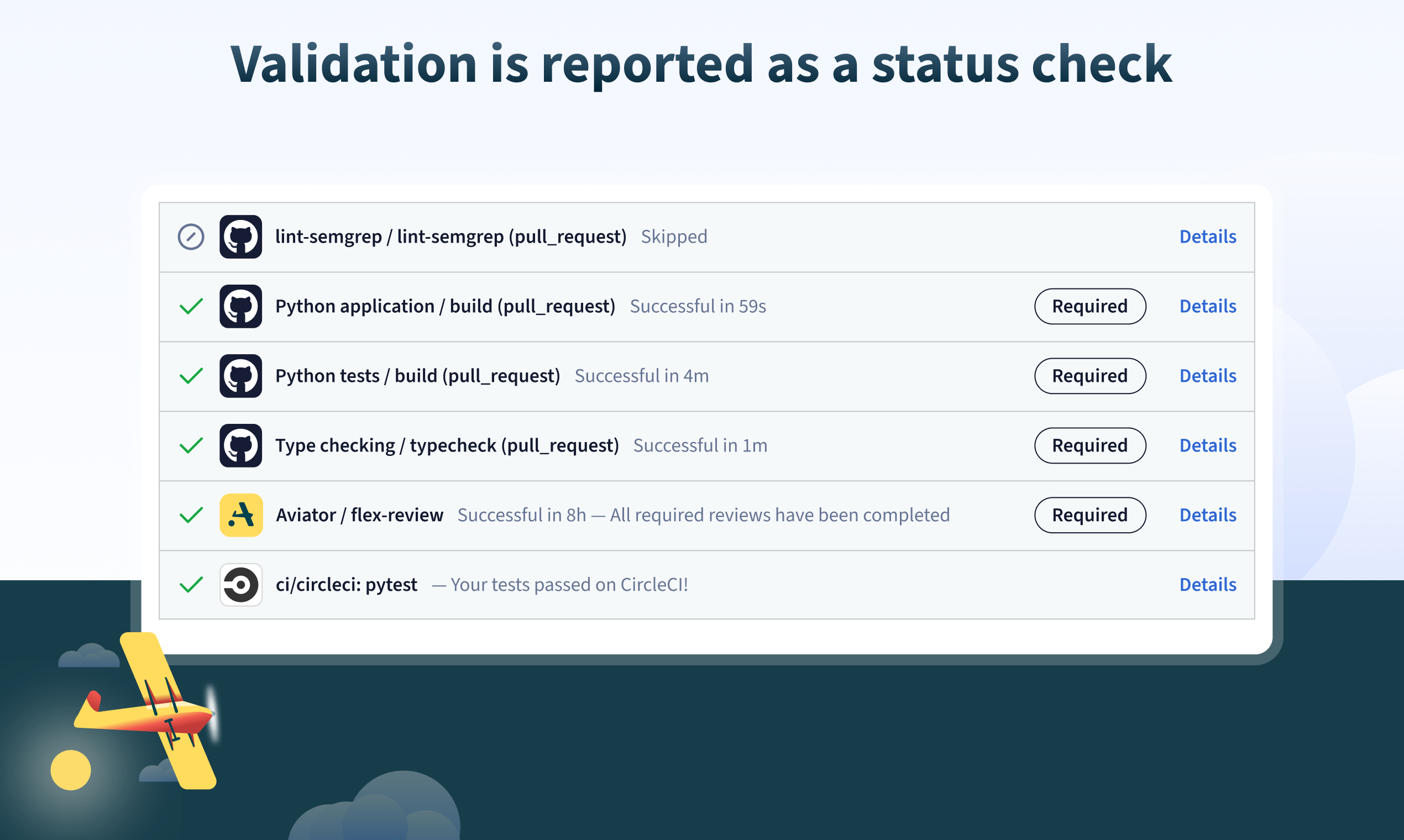Open Details for Python tests build

[1208, 376]
